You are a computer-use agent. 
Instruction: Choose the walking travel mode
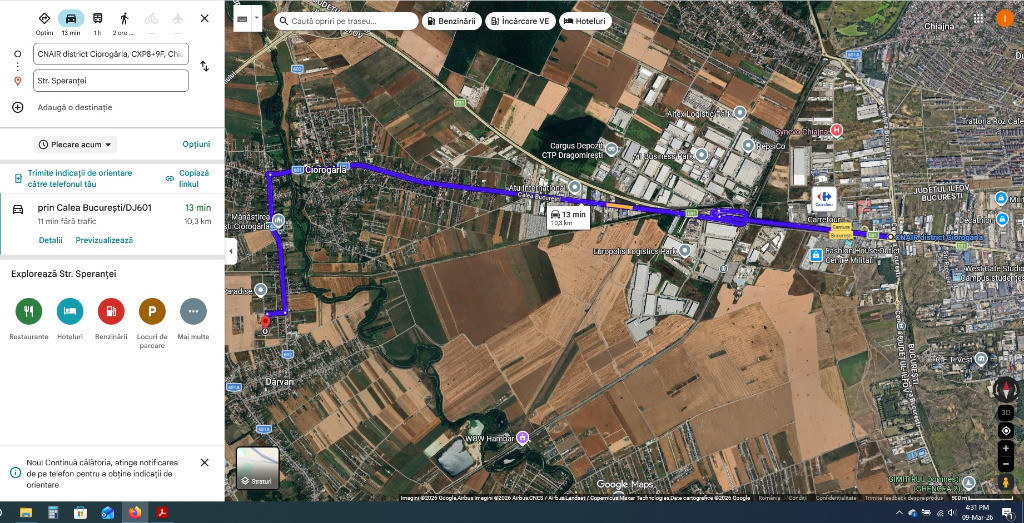(124, 18)
